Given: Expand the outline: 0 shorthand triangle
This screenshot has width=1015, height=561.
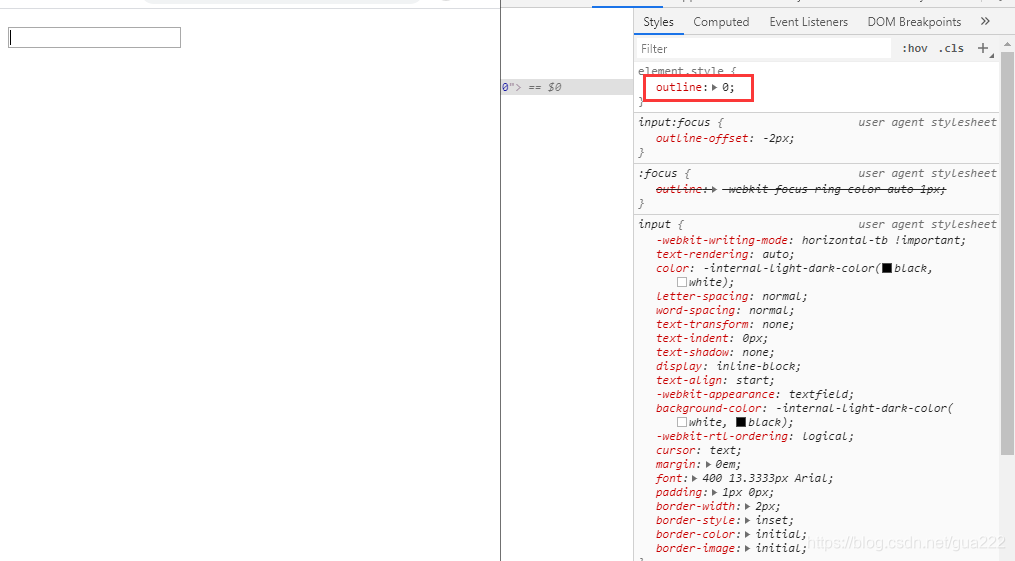Looking at the screenshot, I should [x=715, y=87].
